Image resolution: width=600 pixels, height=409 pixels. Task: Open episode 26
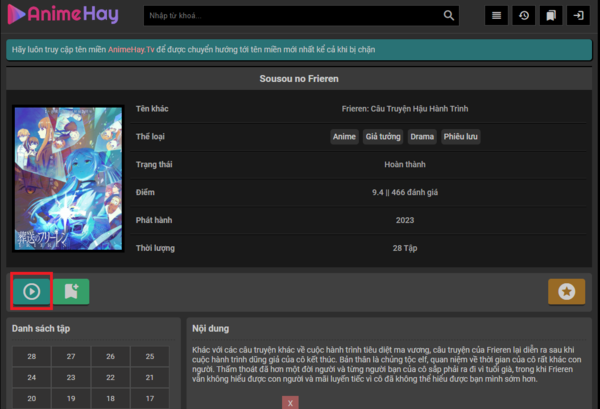tap(111, 356)
